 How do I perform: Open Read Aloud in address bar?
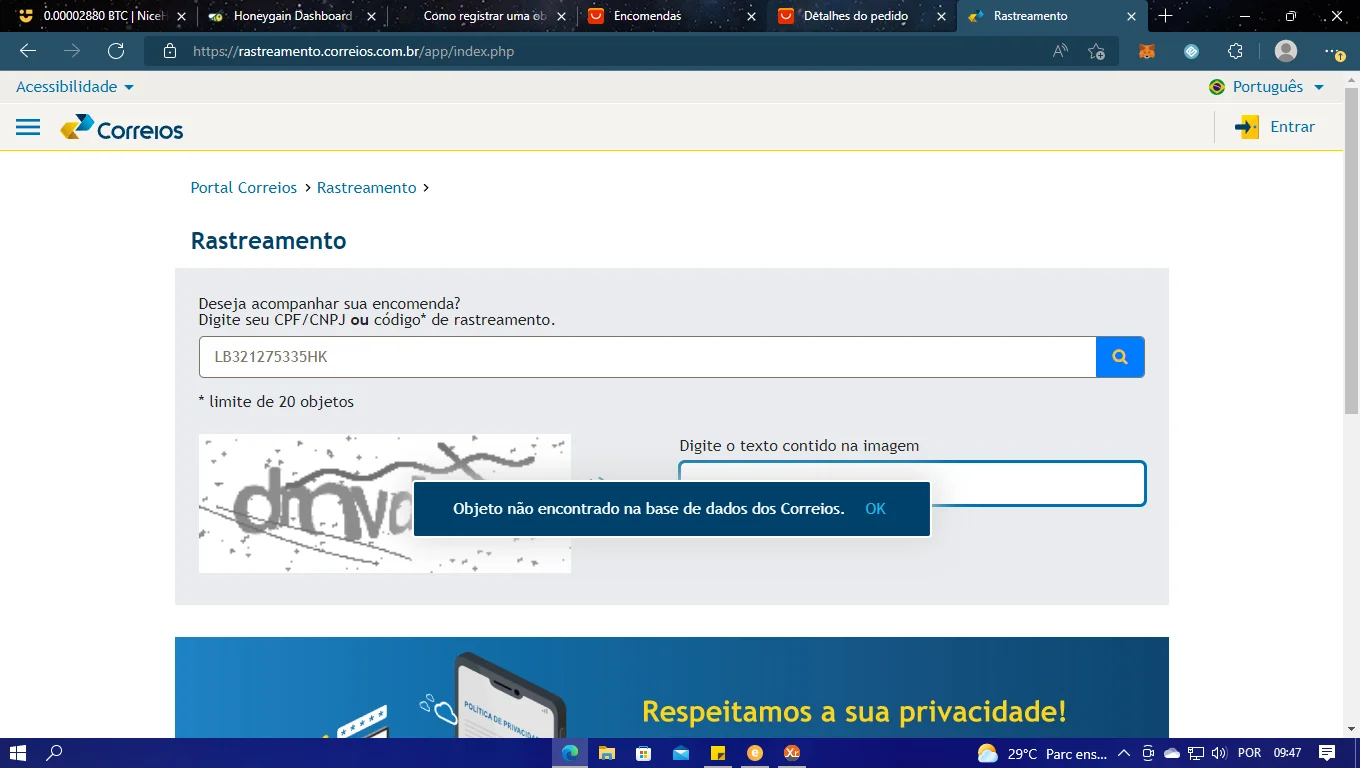[x=1060, y=51]
